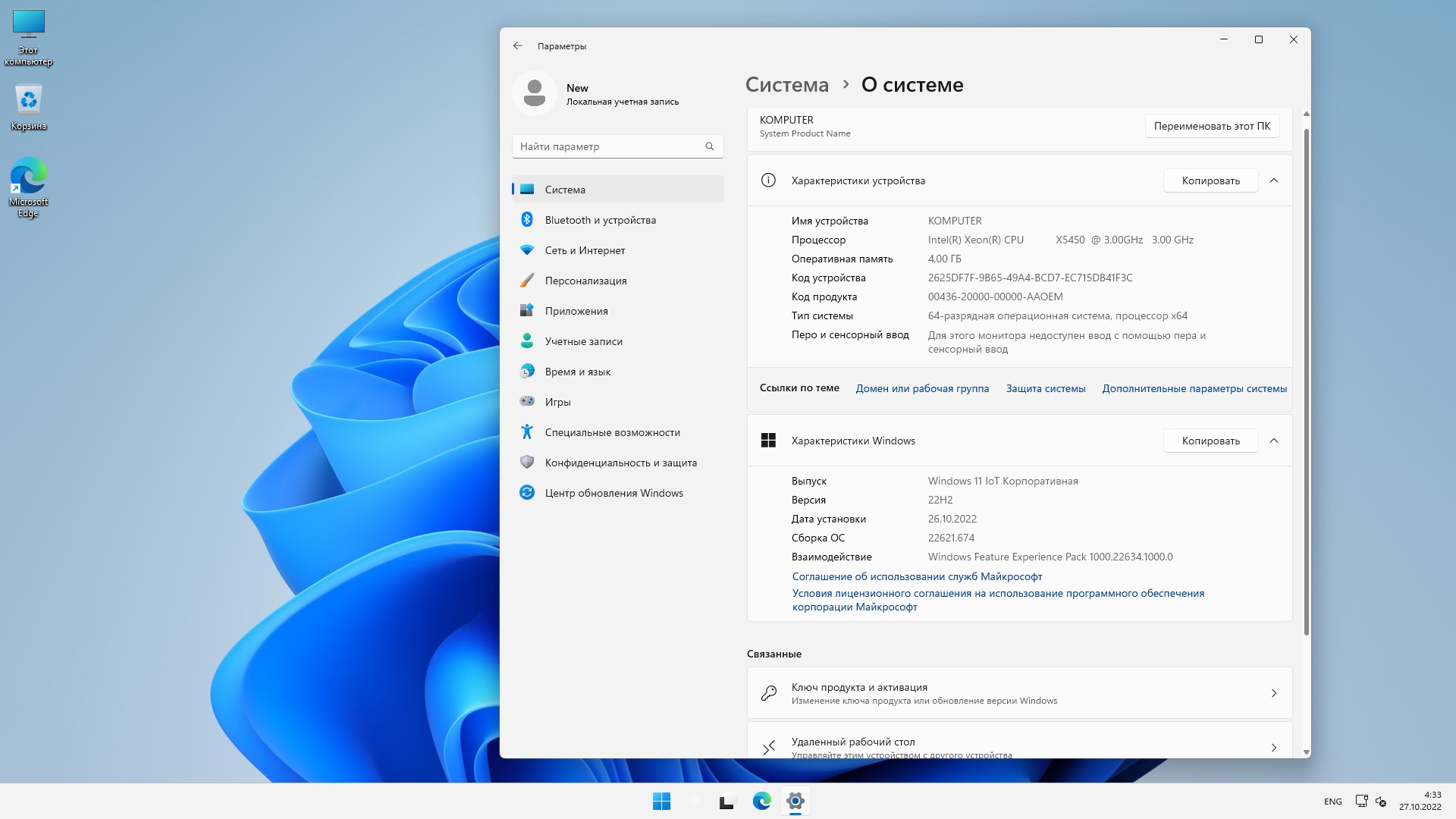Viewport: 1456px width, 819px height.
Task: Open Network and Internet wifi icon
Action: click(x=527, y=250)
